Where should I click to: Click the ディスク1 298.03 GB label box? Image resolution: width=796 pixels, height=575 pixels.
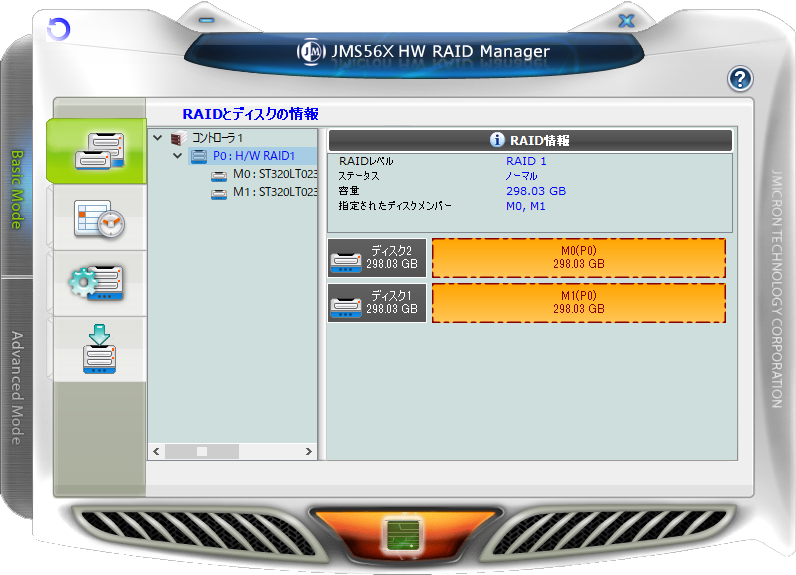(x=377, y=302)
